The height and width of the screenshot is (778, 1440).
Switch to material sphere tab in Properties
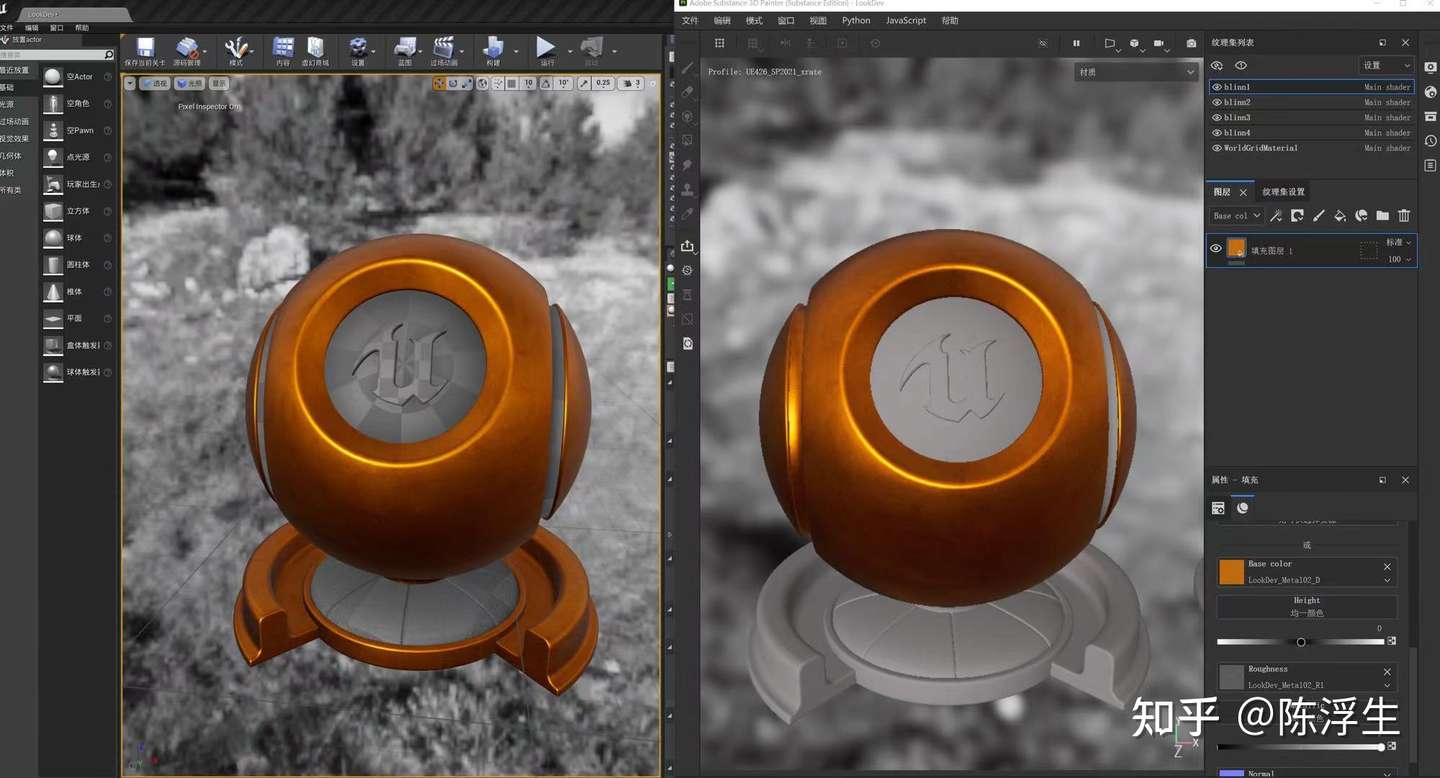click(1242, 508)
